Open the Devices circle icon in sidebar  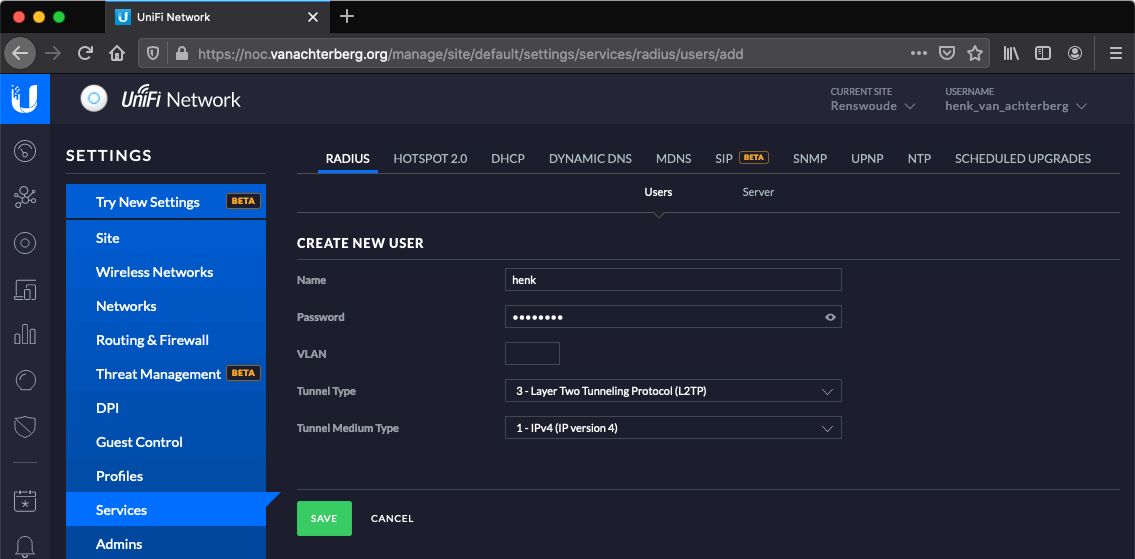click(25, 243)
